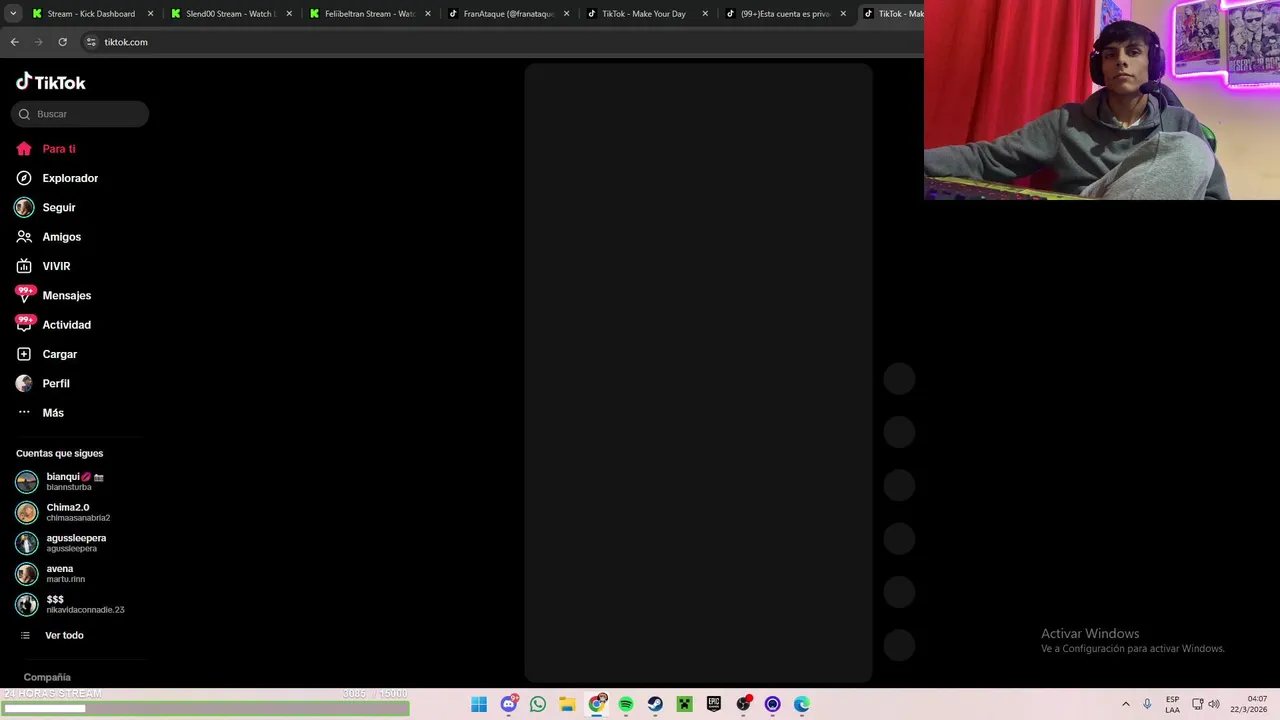Click Chrome icon in taskbar
Screen dimensions: 1280x720
coord(597,704)
